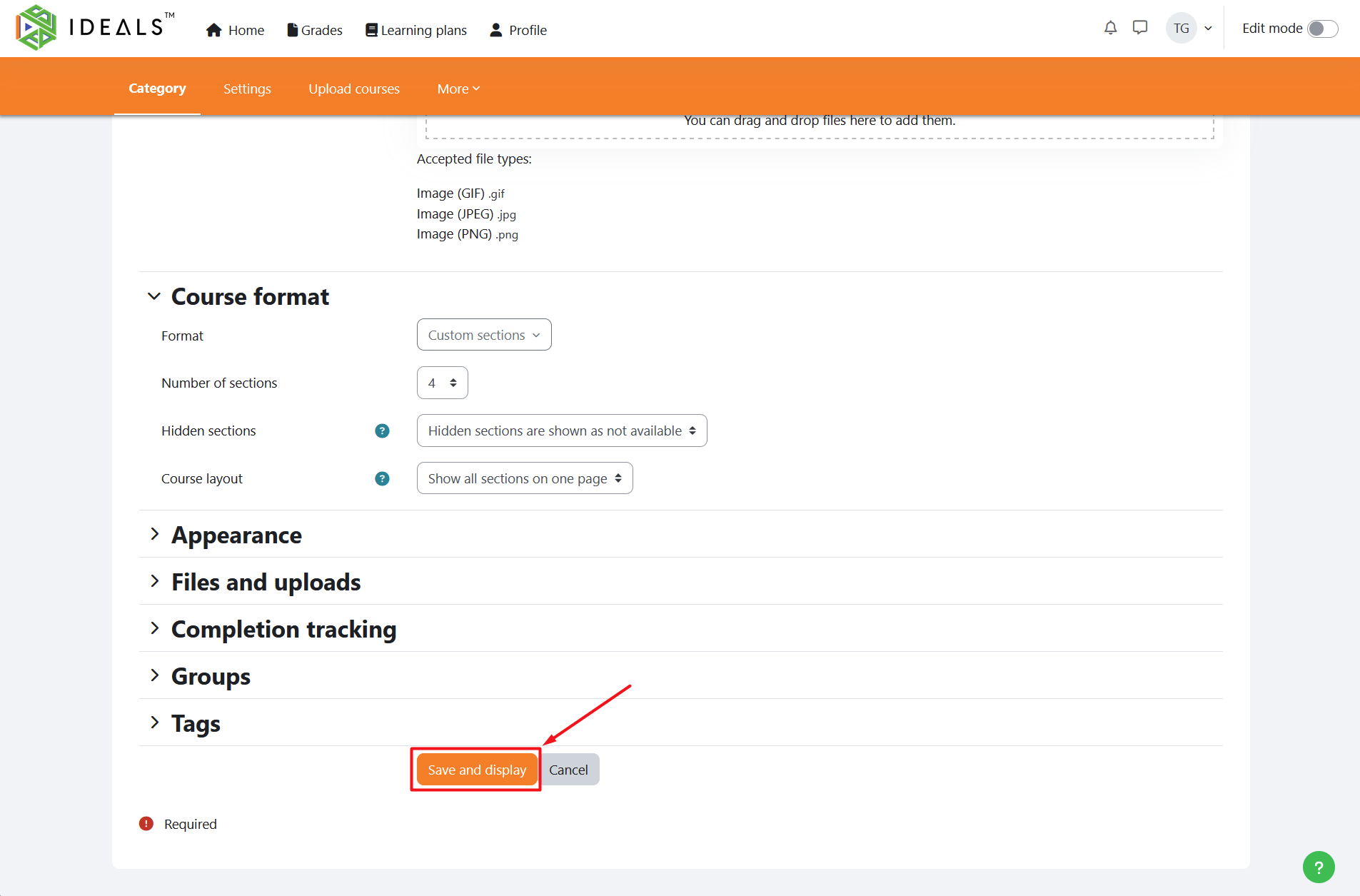Open the Hidden sections dropdown
This screenshot has width=1360, height=896.
tap(561, 431)
